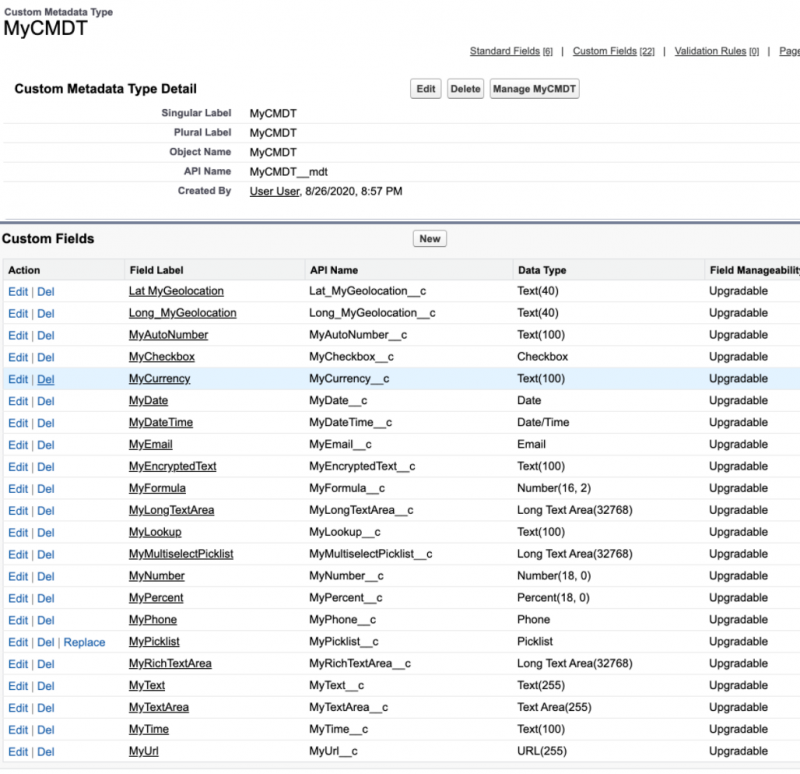The height and width of the screenshot is (774, 800).
Task: Open the MyTextArea field label
Action: [x=159, y=707]
